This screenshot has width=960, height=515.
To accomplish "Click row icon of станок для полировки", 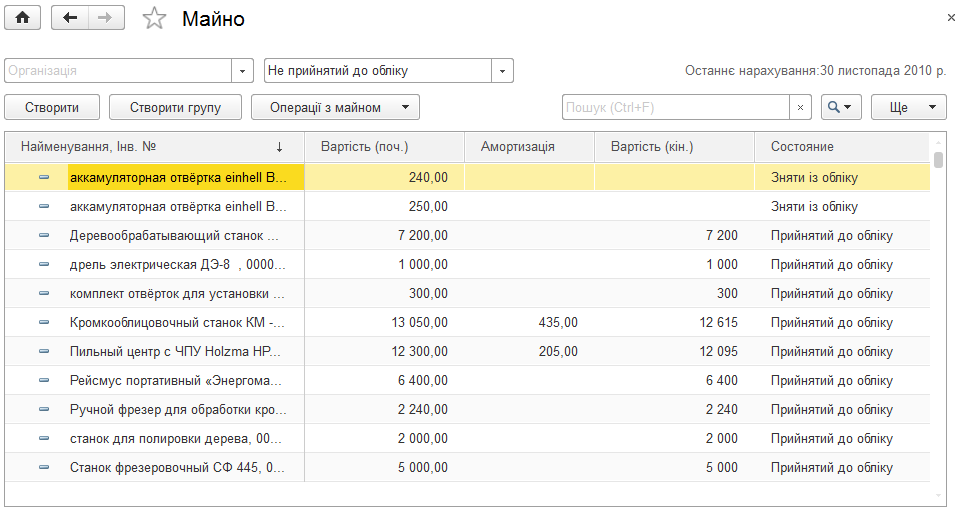I will [44, 438].
